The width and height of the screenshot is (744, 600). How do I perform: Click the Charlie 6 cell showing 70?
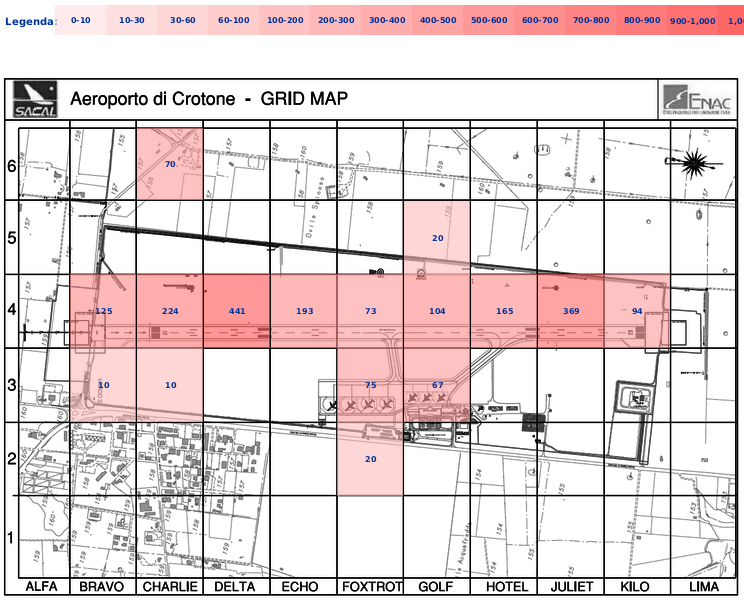coord(170,164)
